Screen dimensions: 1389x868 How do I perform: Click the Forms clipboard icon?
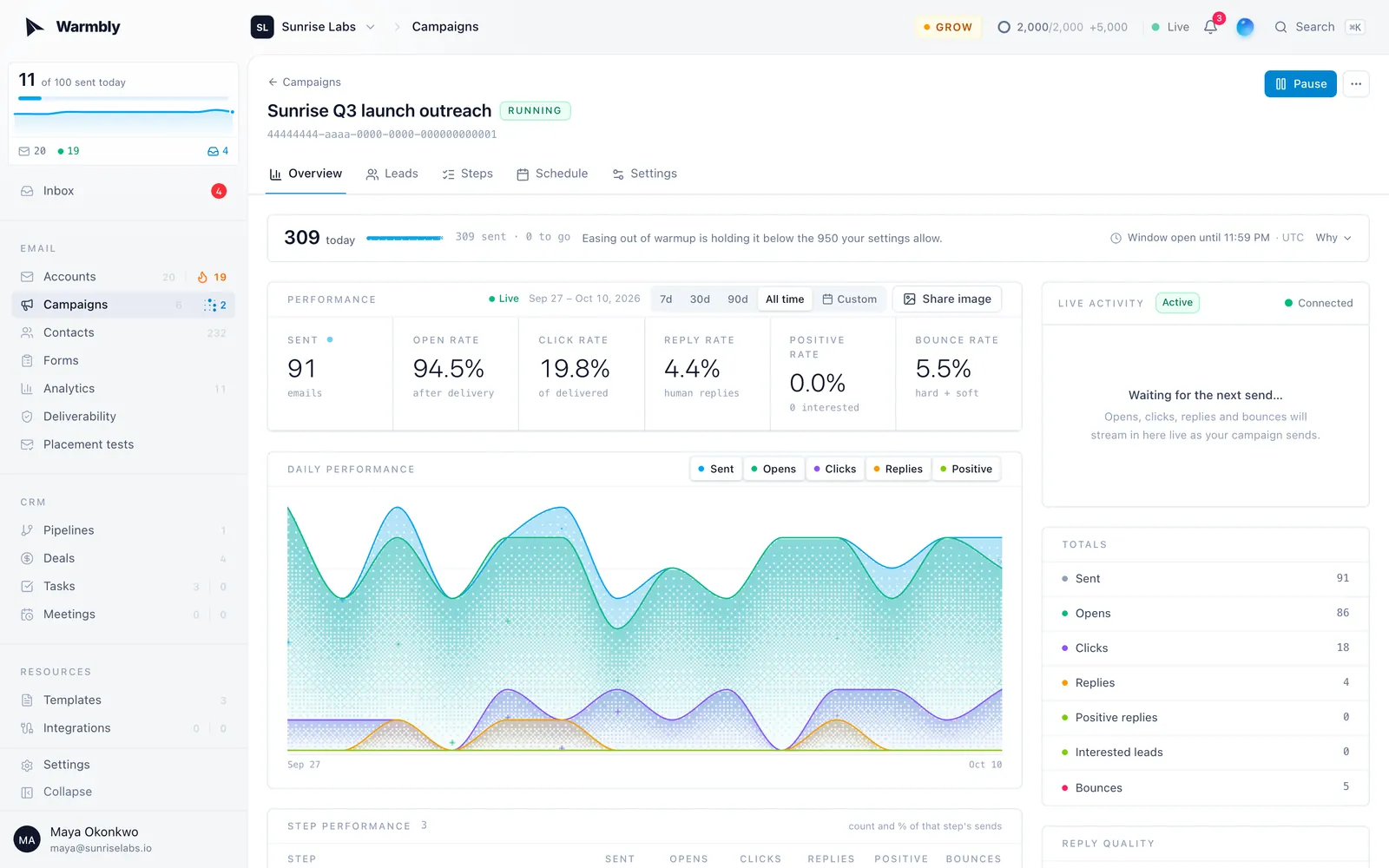[27, 360]
